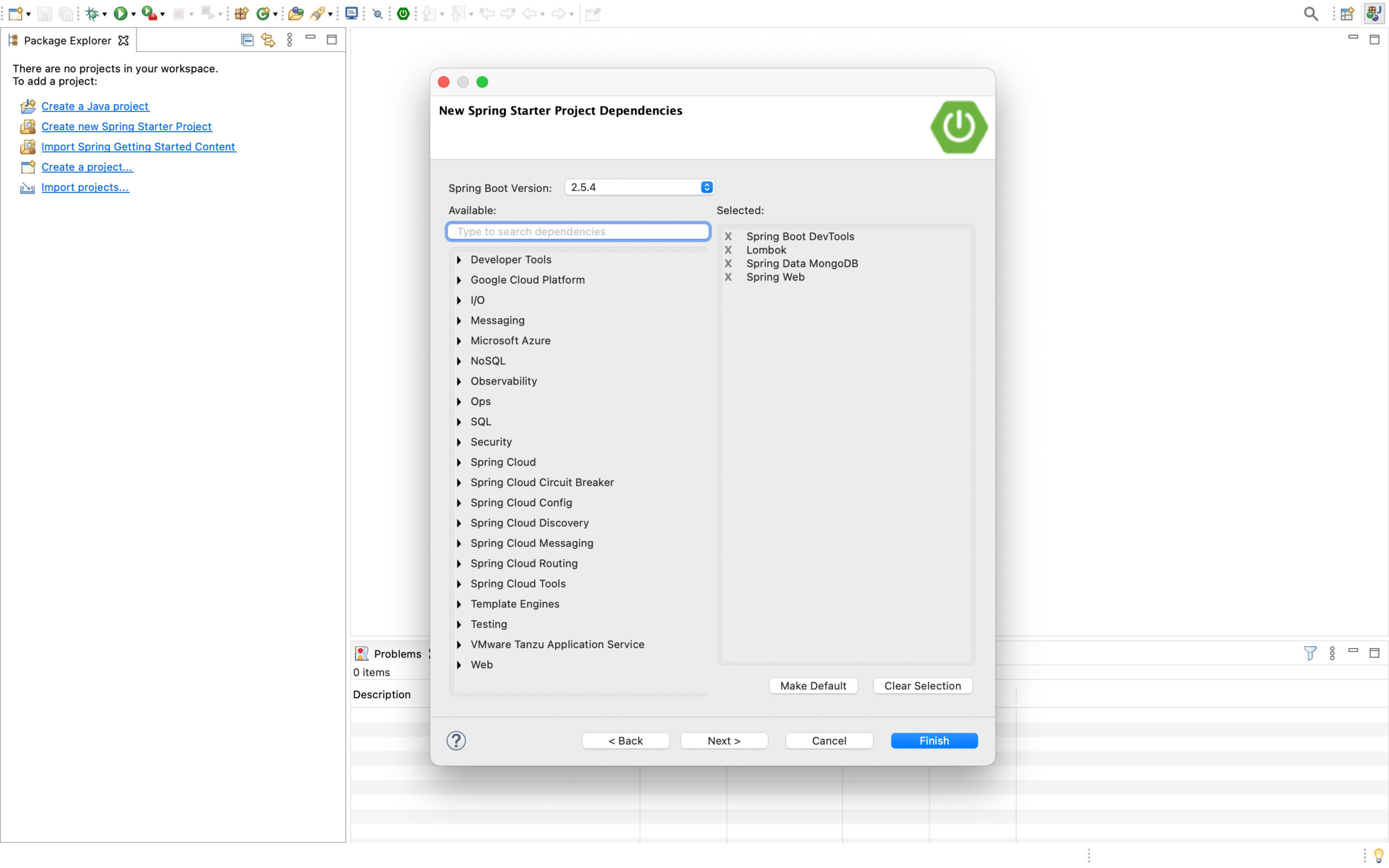Viewport: 1389px width, 868px height.
Task: Click the Java perspective icon
Action: point(1374,14)
